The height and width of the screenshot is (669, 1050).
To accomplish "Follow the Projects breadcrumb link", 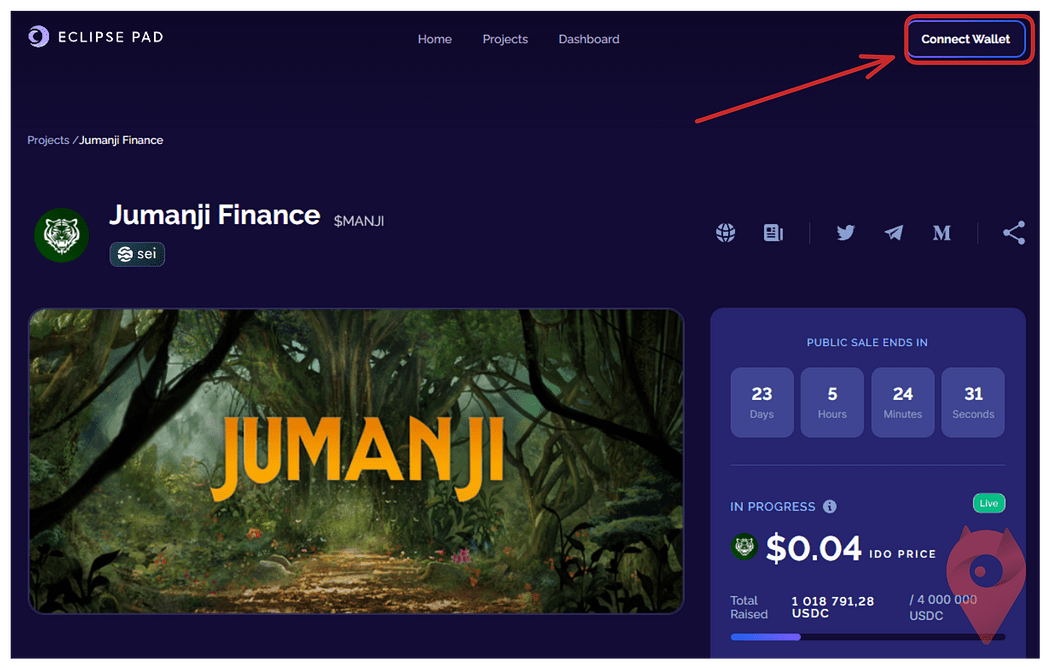I will pos(48,140).
